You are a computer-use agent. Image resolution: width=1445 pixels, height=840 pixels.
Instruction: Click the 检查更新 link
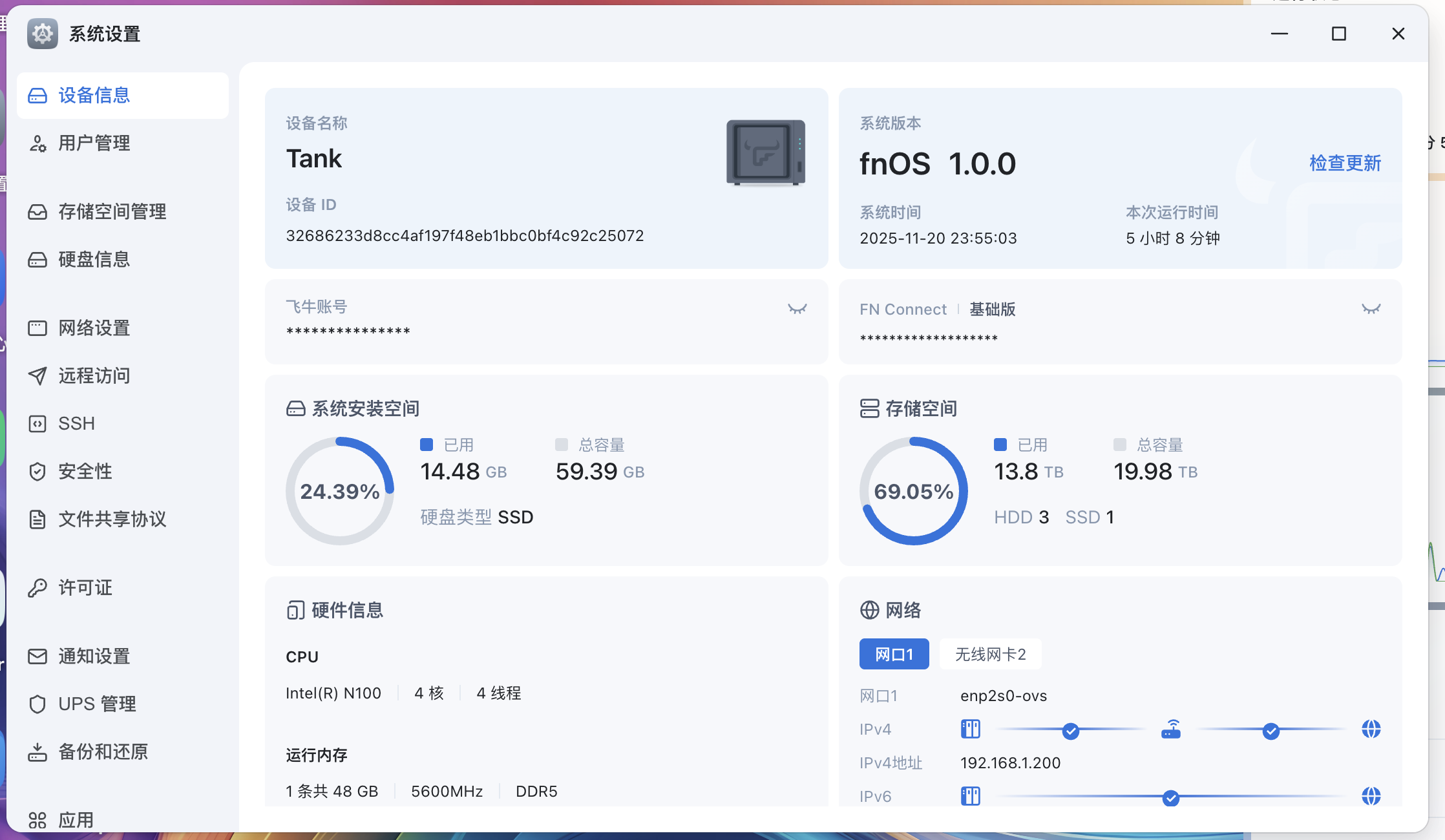(x=1345, y=163)
